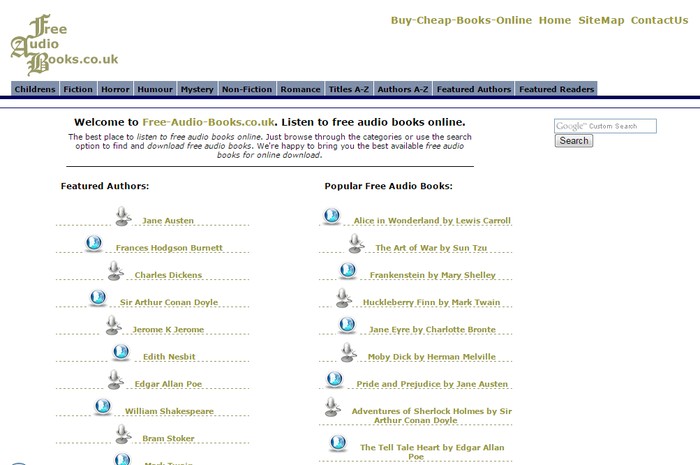700x465 pixels.
Task: Focus the Google Custom Search field
Action: coord(605,126)
